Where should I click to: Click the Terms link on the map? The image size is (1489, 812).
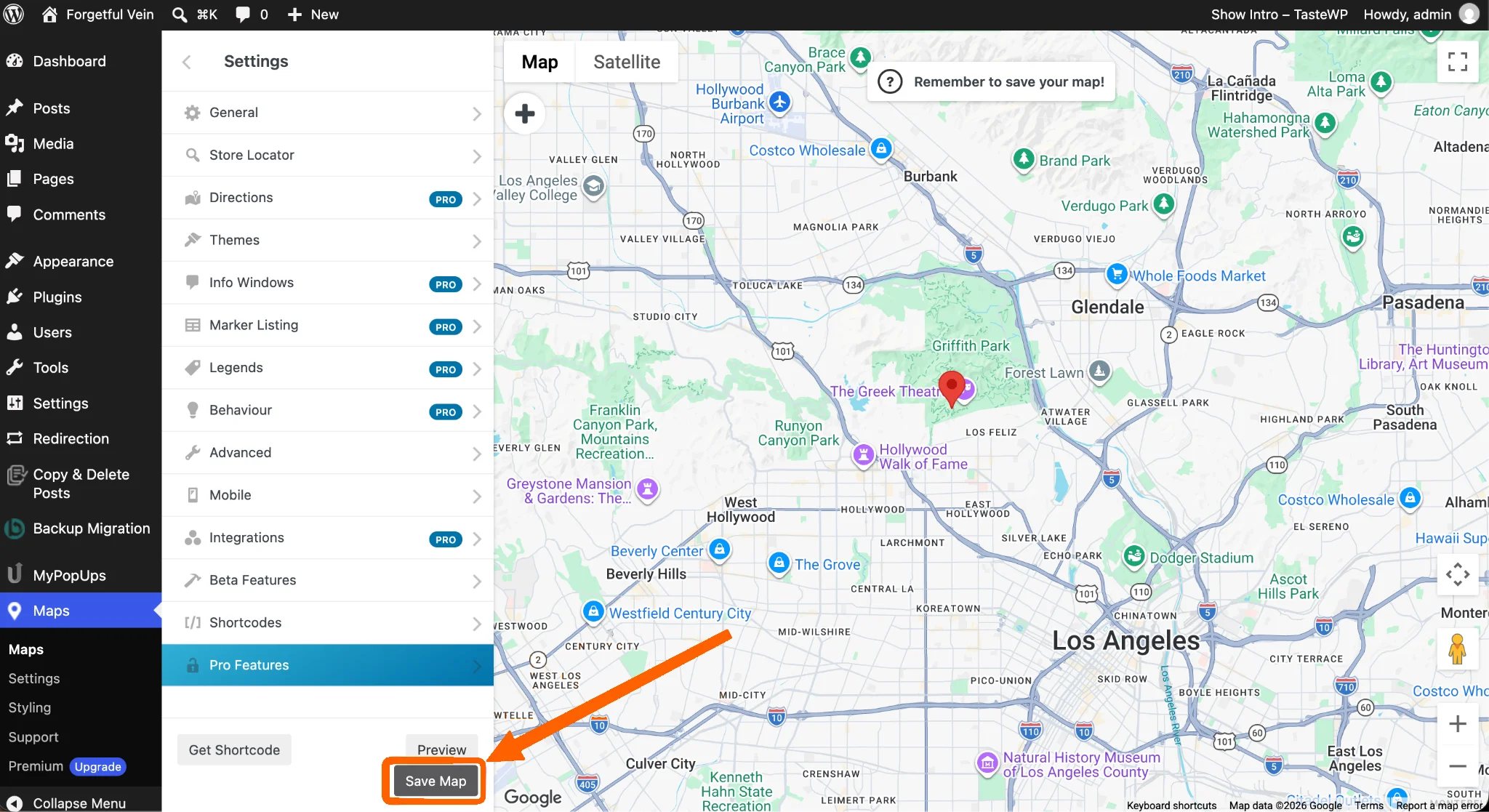point(1368,805)
